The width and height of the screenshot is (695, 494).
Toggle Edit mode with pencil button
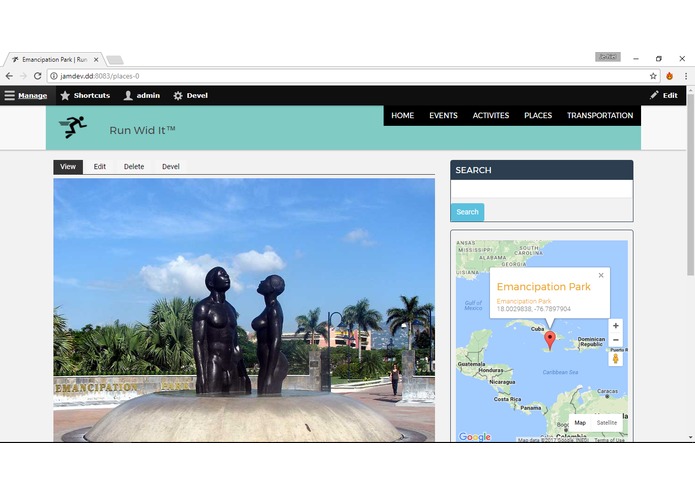coord(664,95)
